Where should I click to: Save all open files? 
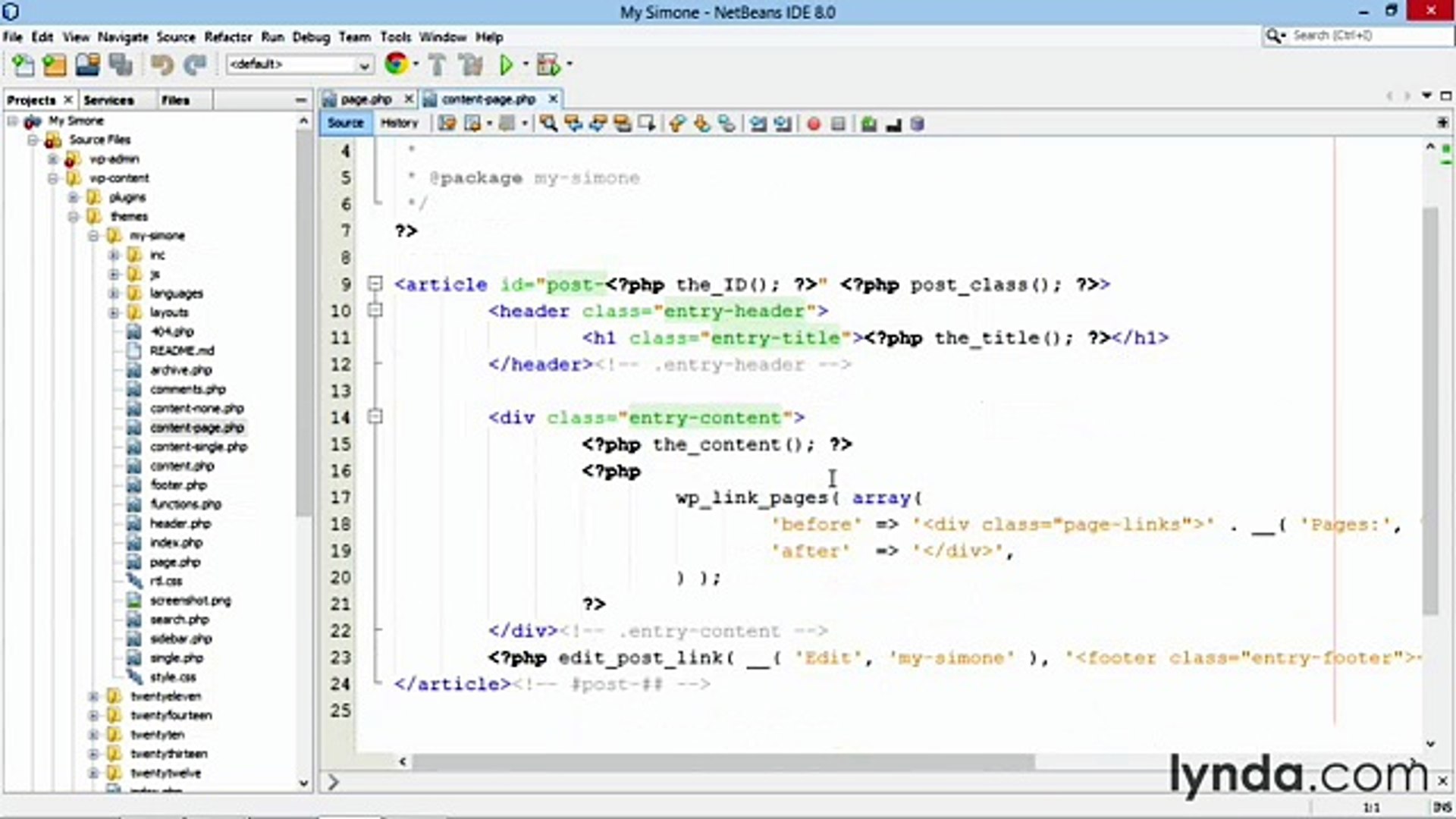tap(121, 64)
